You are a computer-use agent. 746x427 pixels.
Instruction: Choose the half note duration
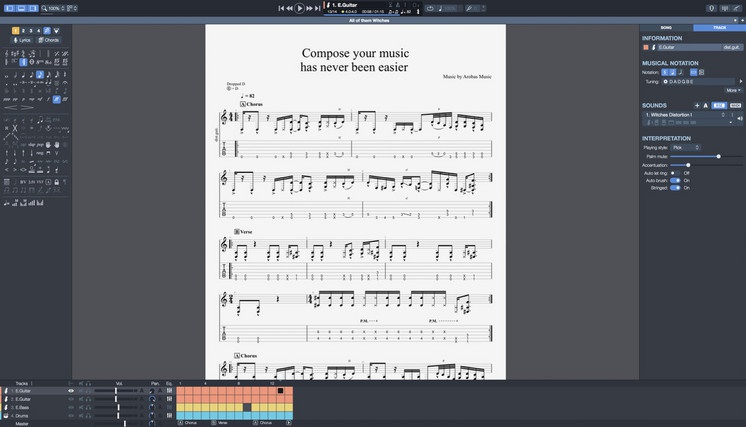15,75
